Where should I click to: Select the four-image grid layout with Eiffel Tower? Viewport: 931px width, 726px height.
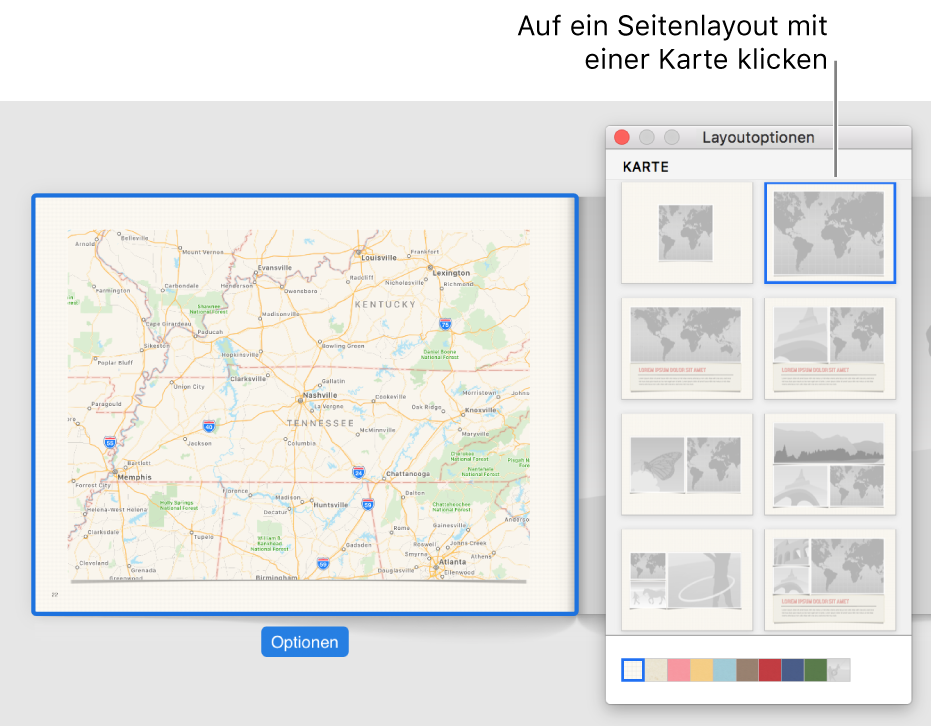pyautogui.click(x=830, y=464)
